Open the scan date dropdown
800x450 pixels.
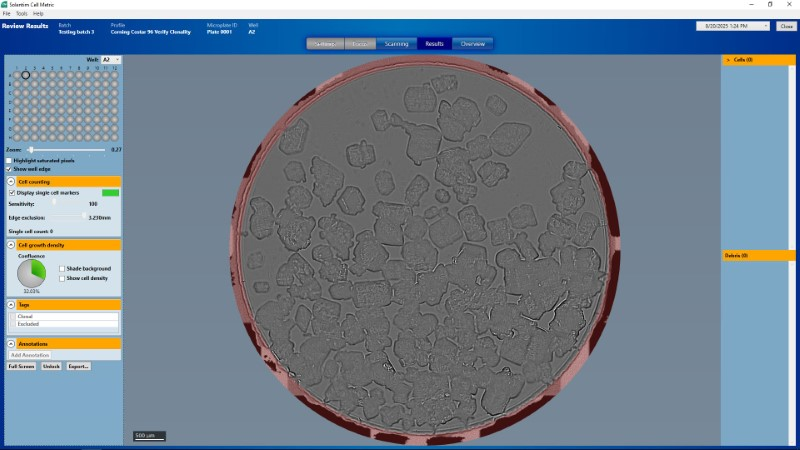(x=768, y=26)
